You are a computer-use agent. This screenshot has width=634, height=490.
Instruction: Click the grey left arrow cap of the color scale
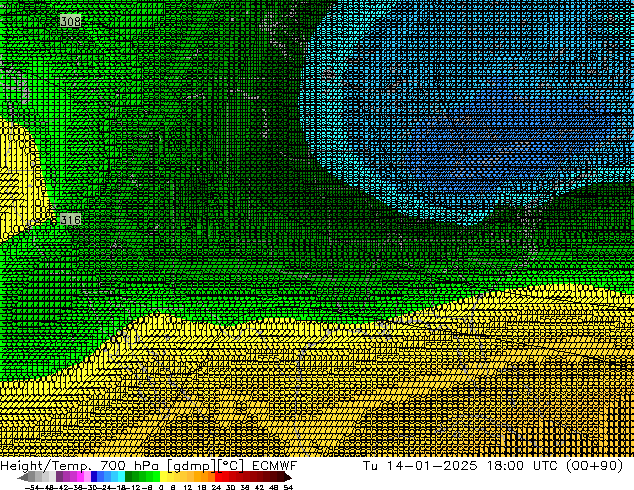click(x=23, y=477)
